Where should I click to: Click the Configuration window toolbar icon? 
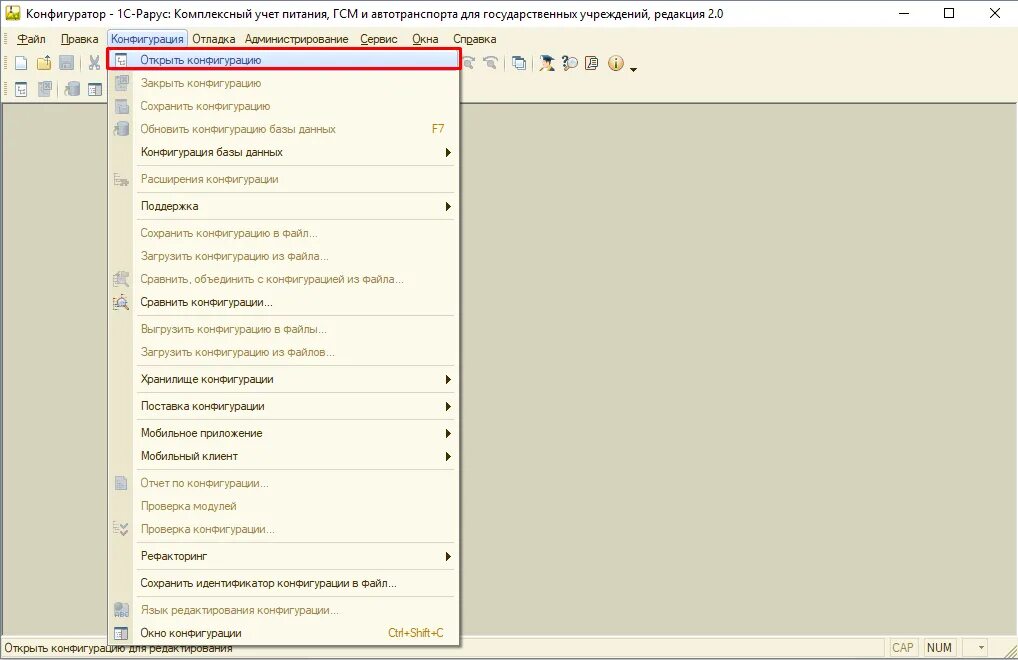(x=95, y=90)
